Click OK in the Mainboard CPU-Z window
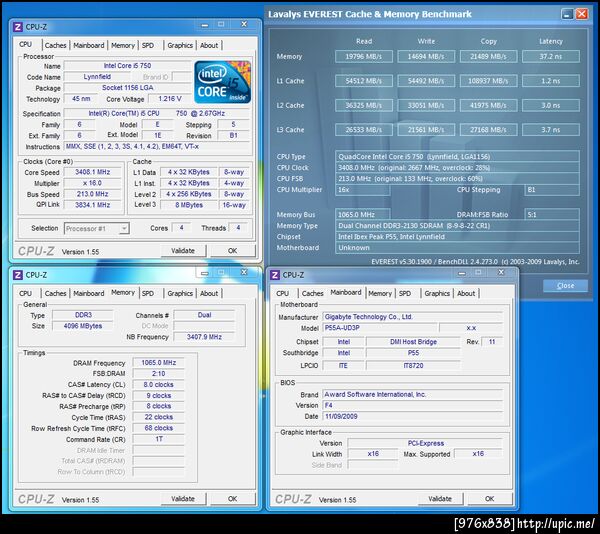The image size is (600, 534). (490, 499)
